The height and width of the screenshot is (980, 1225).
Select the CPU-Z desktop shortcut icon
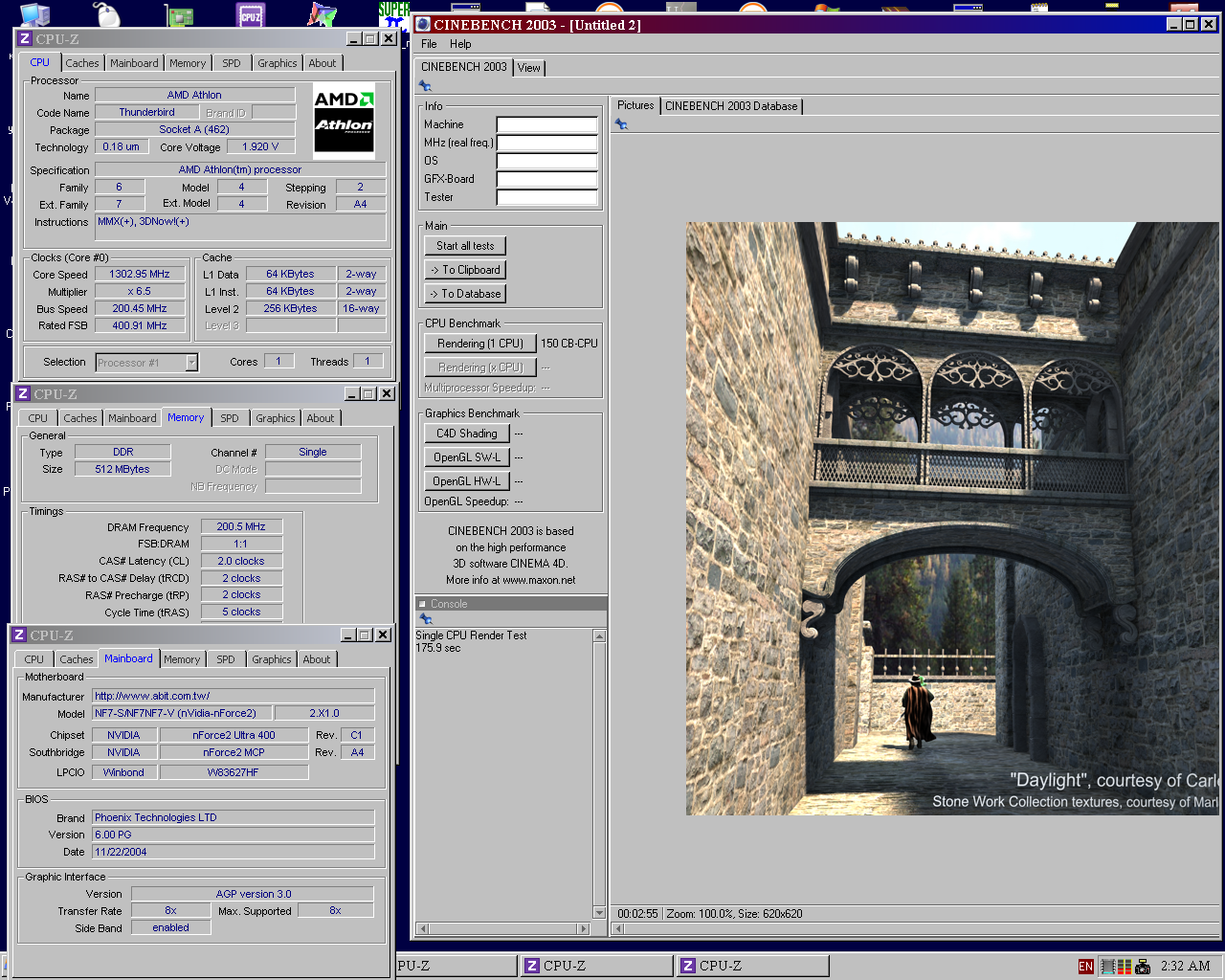click(x=251, y=14)
